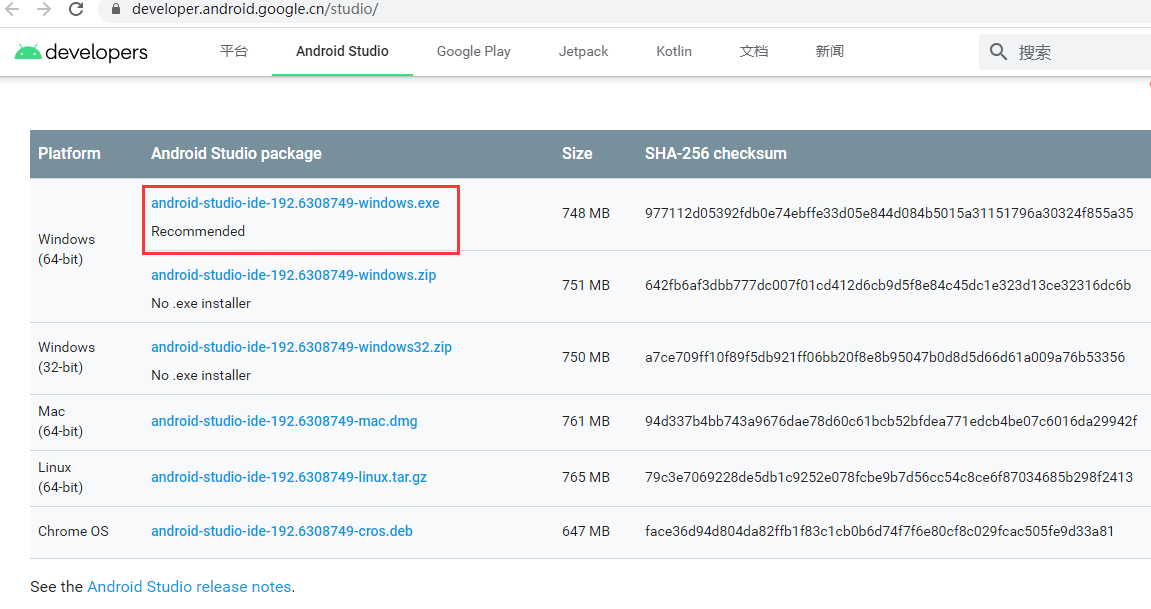Screen dimensions: 1151x609
Task: Click the Android Studio package column header
Action: coord(236,153)
